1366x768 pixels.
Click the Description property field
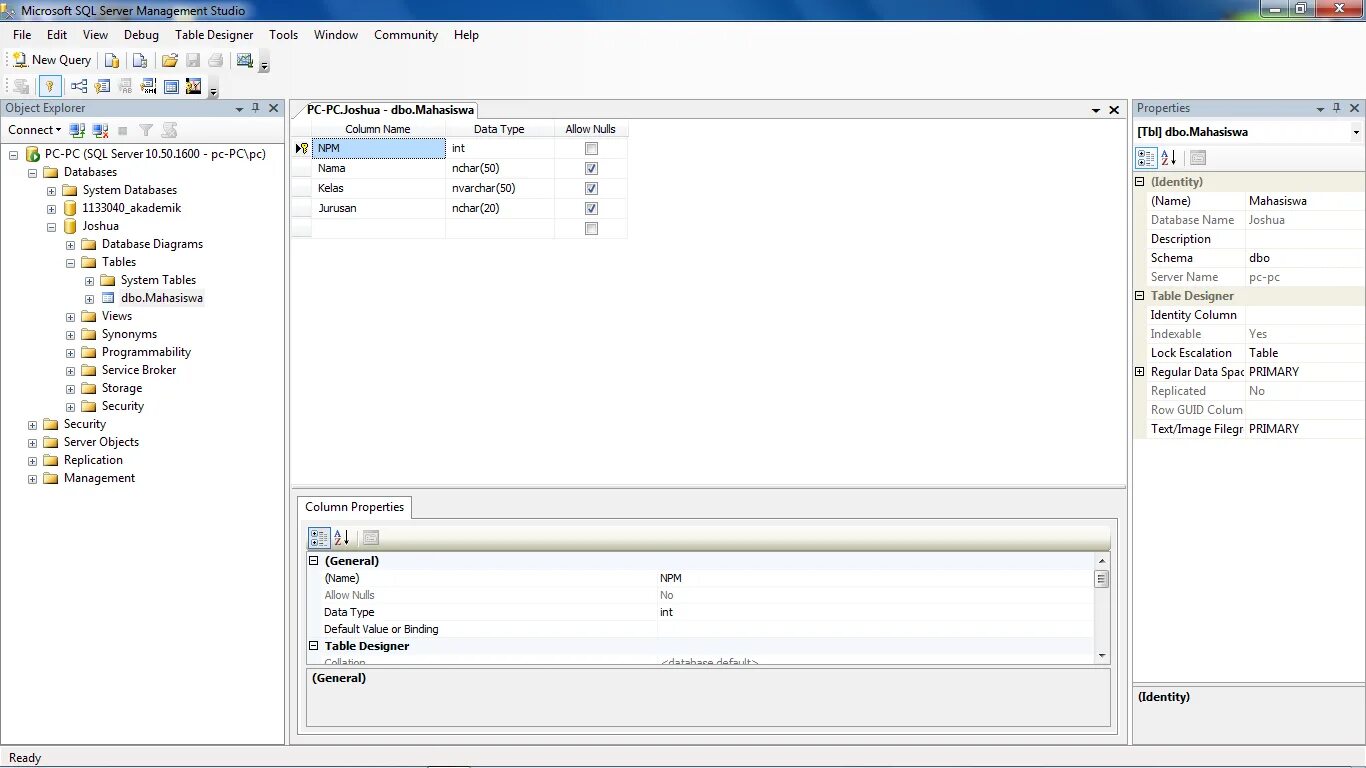point(1305,239)
